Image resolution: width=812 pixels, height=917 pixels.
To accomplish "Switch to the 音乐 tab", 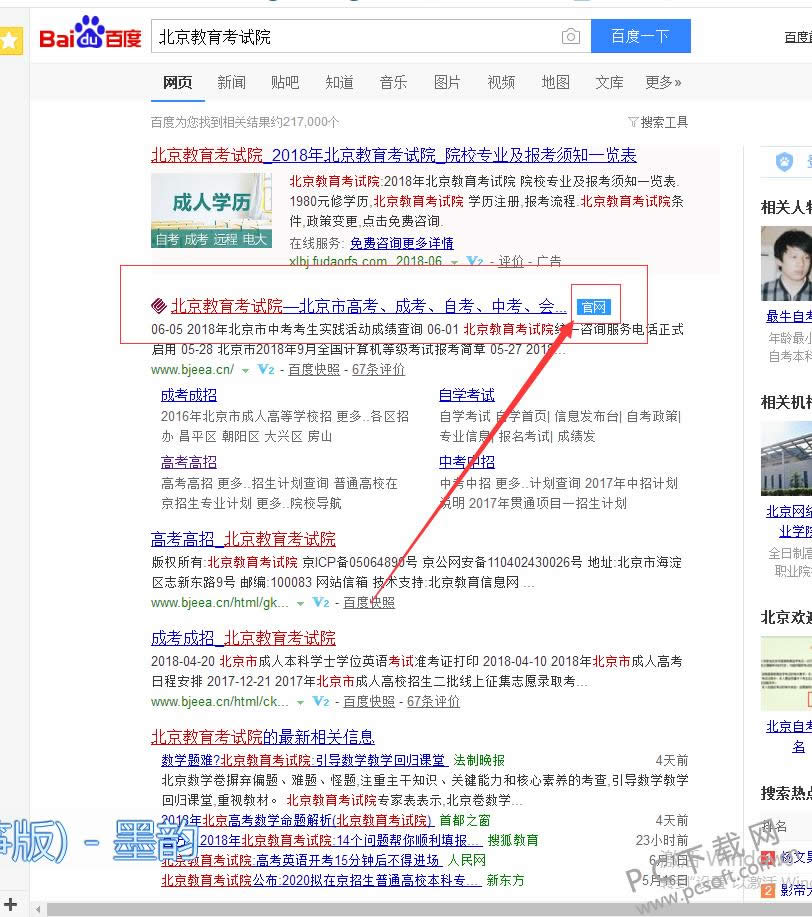I will (393, 82).
